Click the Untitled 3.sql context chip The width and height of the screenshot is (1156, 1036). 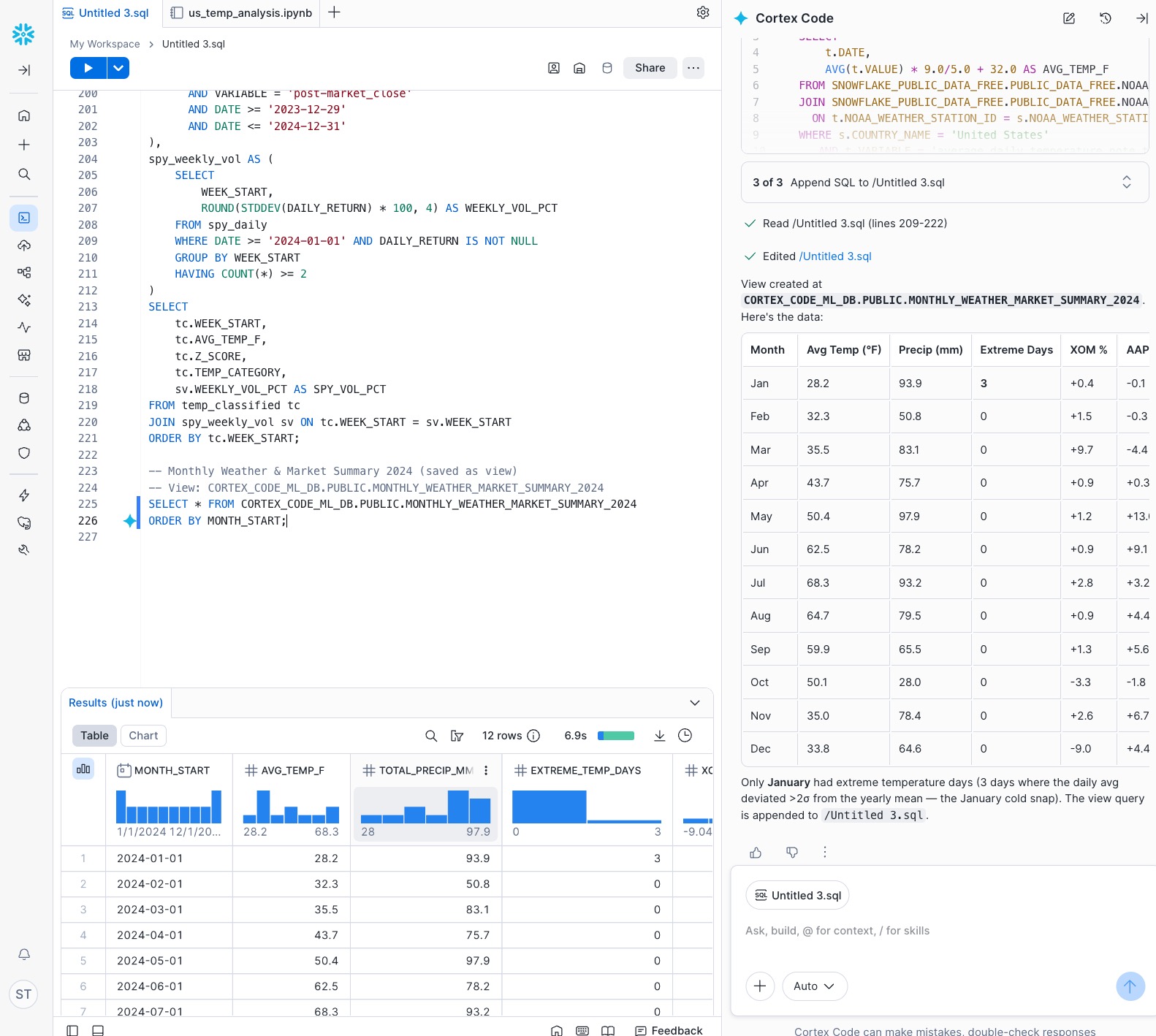[x=797, y=896]
